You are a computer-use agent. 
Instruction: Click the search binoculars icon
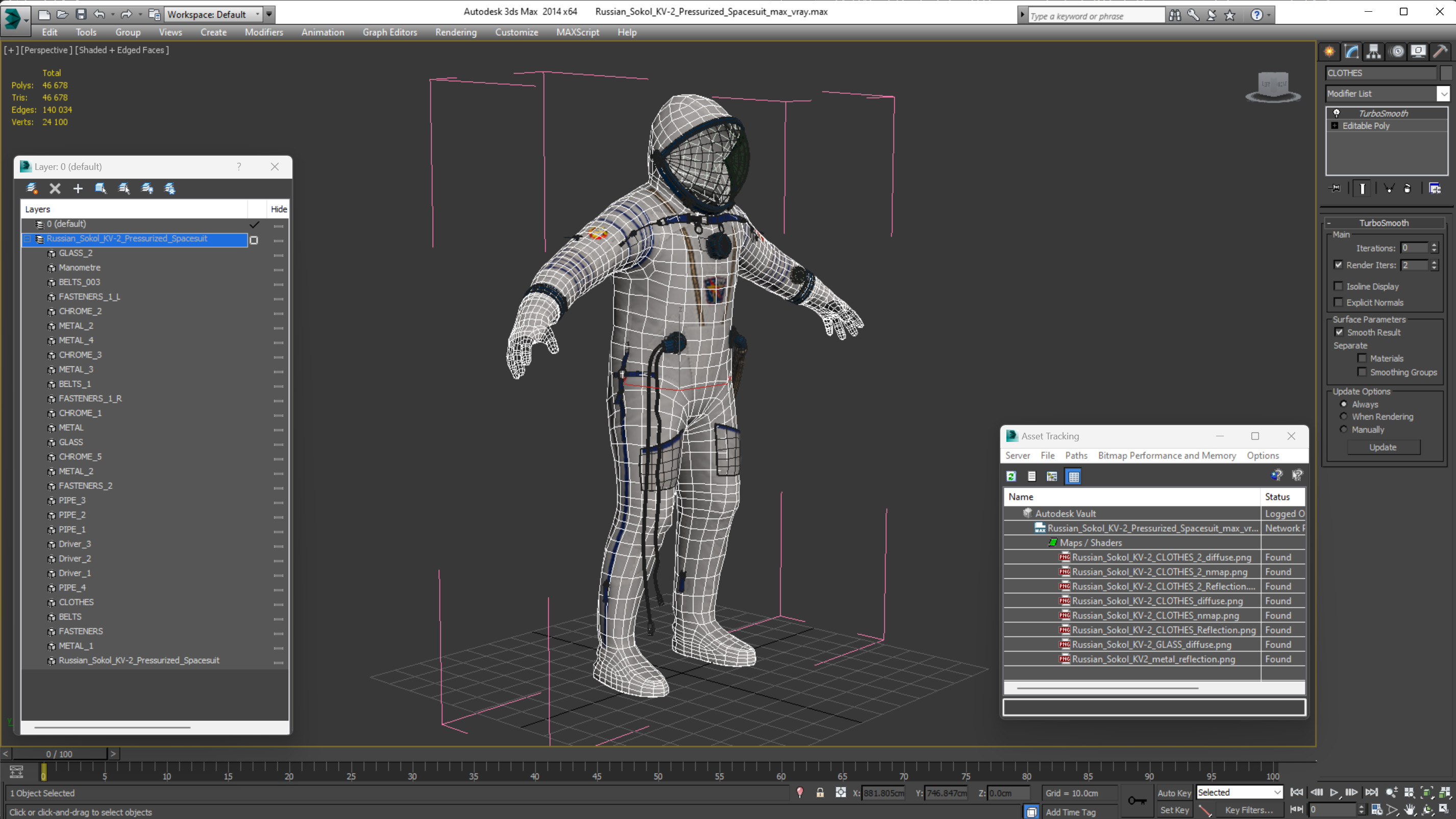coord(1174,15)
